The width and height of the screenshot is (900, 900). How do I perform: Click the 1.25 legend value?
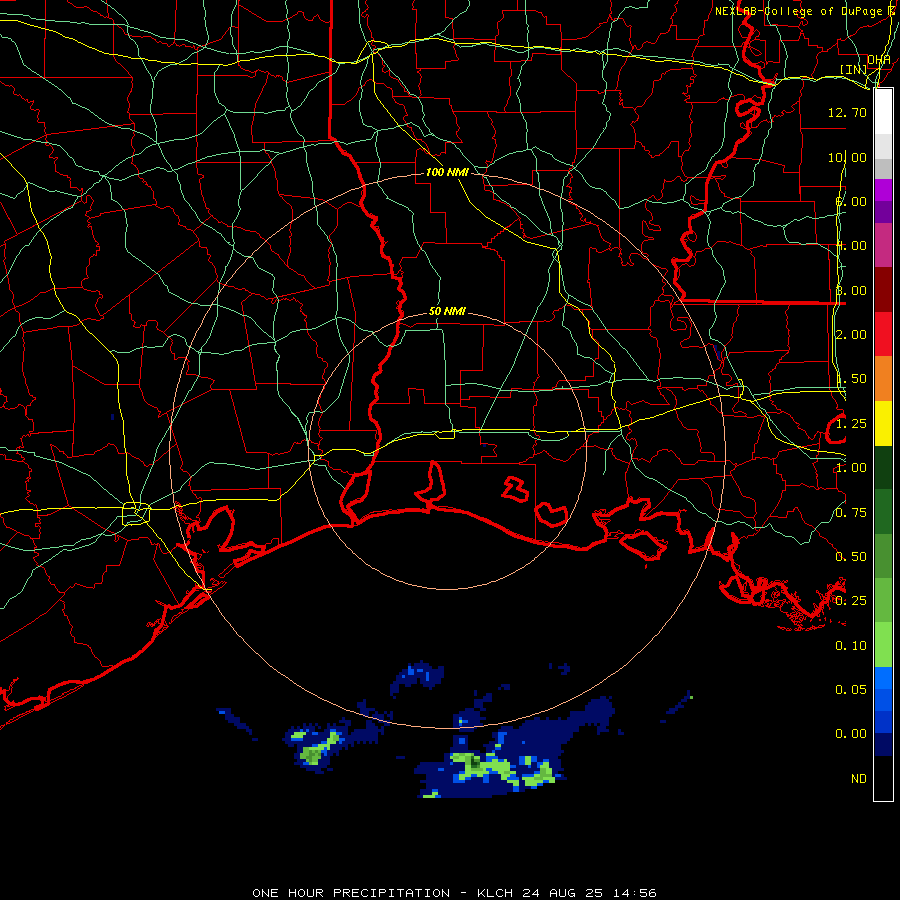click(851, 424)
